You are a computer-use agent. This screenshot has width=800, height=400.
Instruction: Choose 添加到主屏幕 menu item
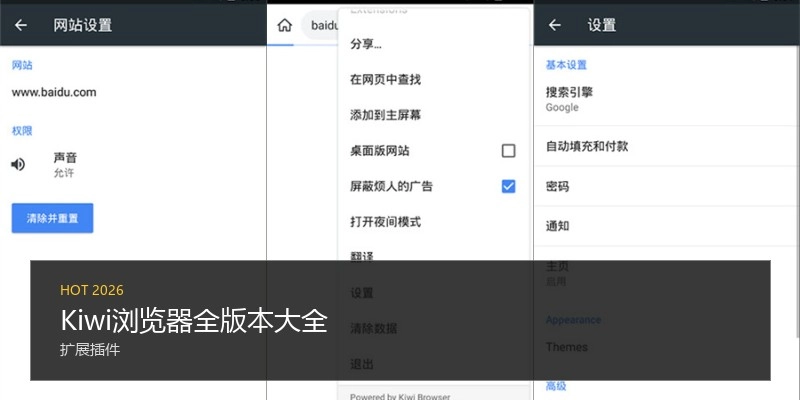point(433,115)
